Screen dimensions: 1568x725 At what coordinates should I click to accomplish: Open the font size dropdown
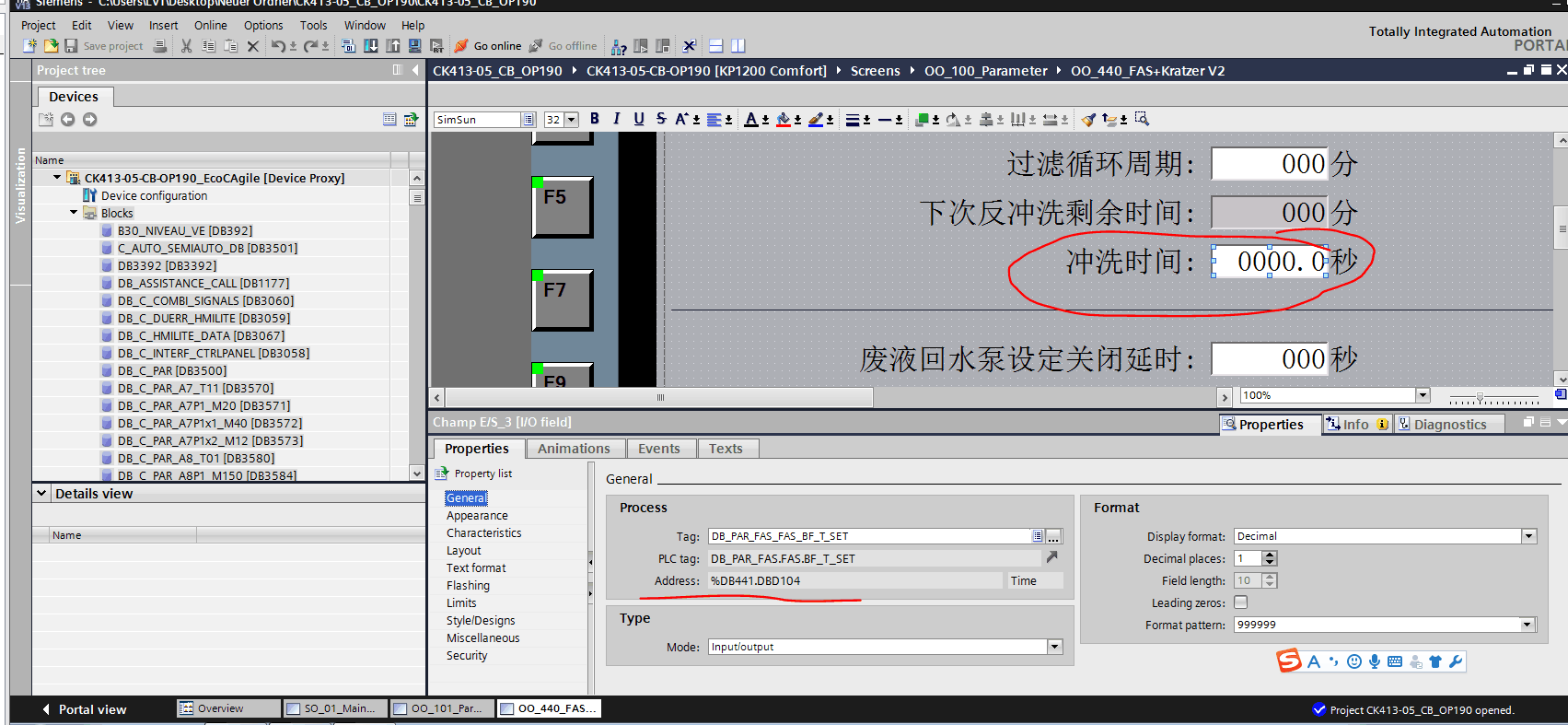click(x=572, y=120)
